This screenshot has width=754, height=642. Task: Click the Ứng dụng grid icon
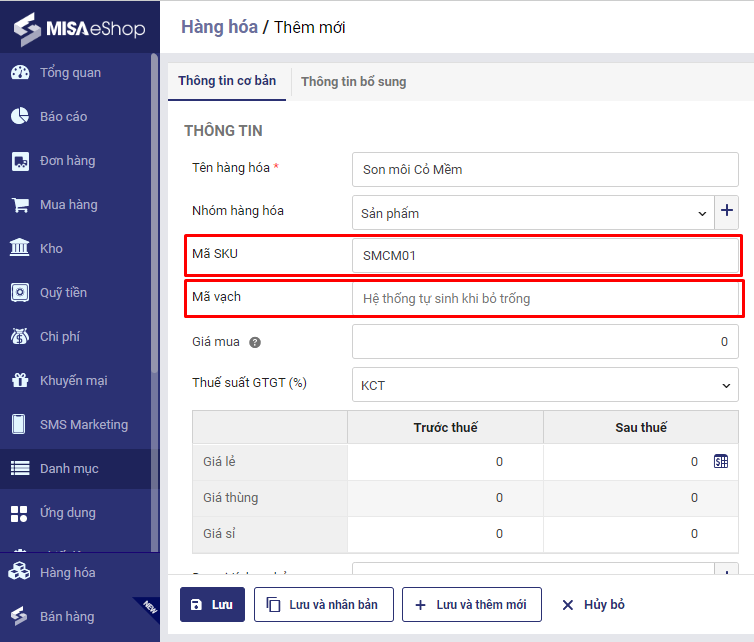coord(19,513)
